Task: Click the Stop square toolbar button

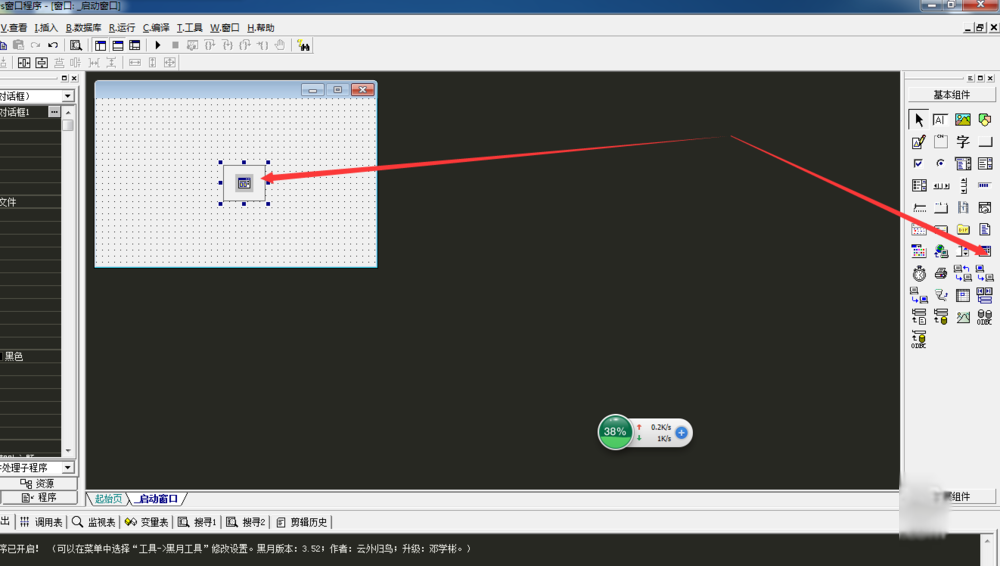Action: point(175,45)
